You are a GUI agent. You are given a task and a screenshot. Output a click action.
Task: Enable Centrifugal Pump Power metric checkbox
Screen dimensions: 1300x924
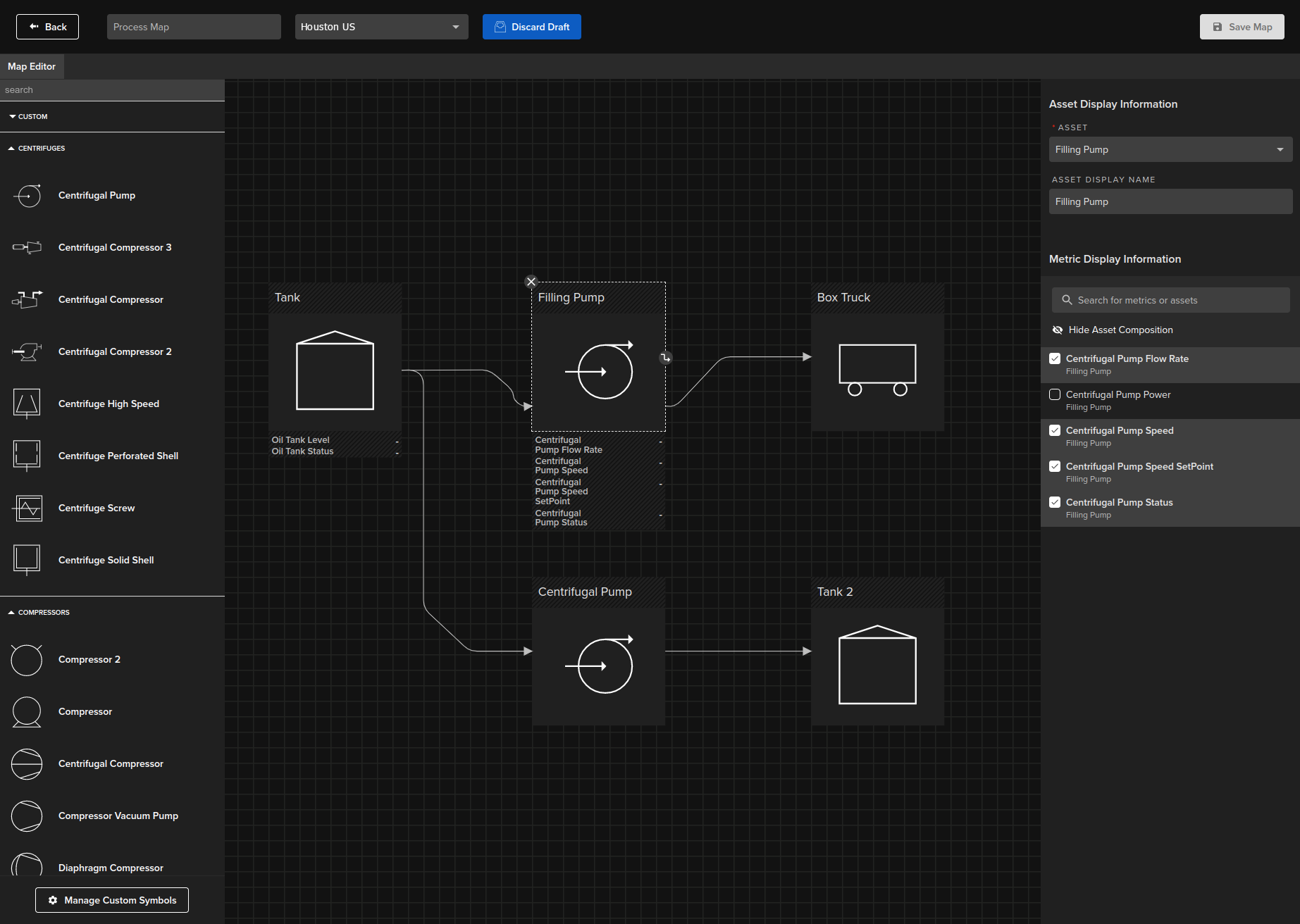coord(1055,394)
